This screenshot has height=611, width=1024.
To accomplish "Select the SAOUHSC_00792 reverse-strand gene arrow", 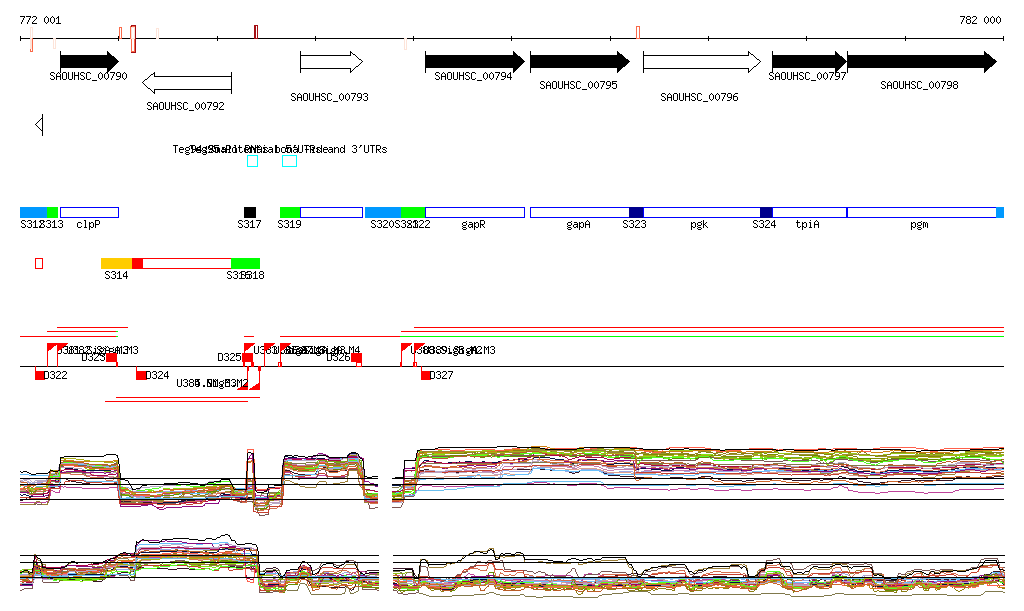I will [x=187, y=83].
